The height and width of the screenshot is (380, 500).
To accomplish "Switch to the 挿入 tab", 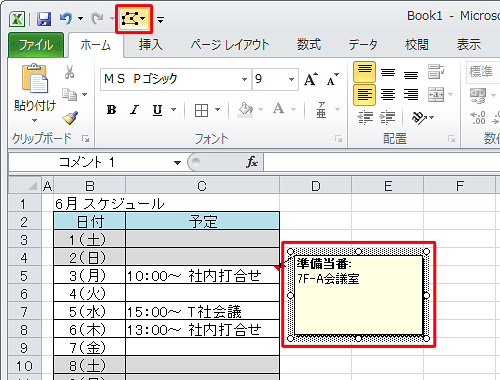I will (x=151, y=45).
